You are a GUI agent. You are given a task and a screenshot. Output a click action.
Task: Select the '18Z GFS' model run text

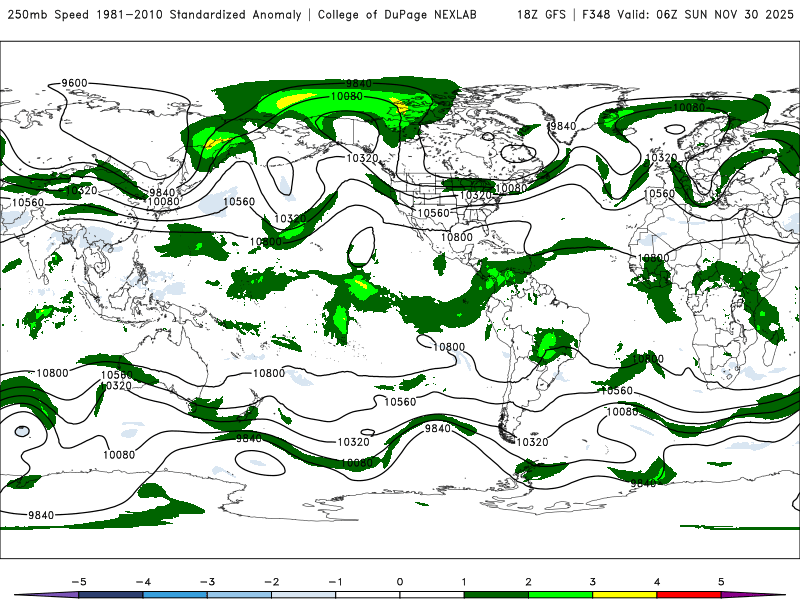click(x=541, y=14)
